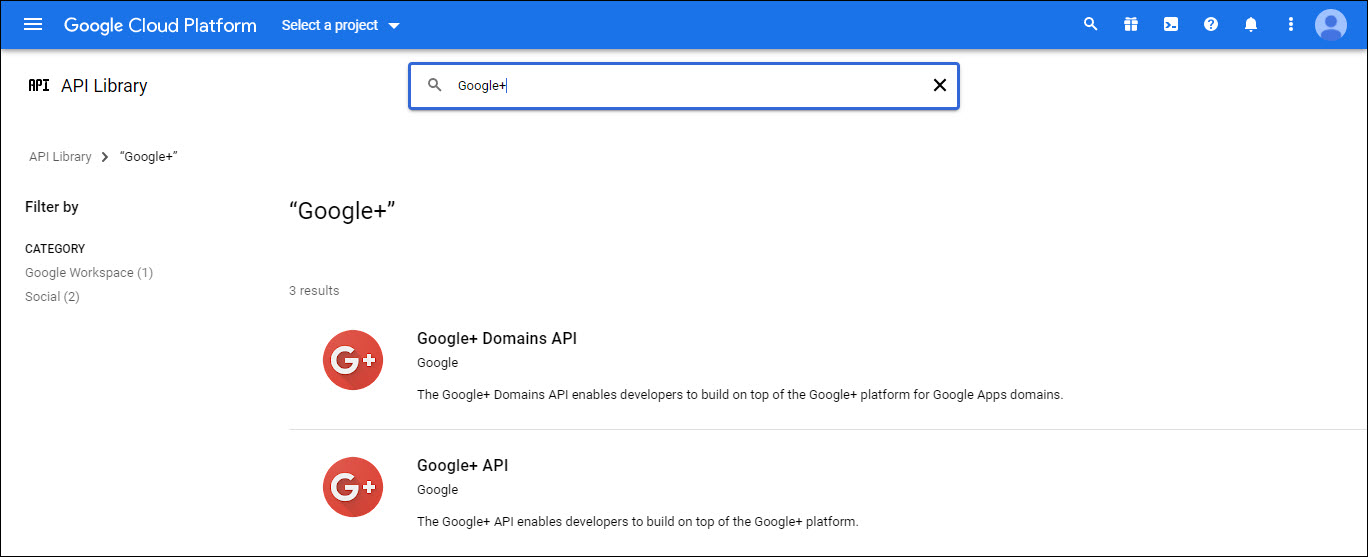
Task: Click the magnifier inside search box
Action: point(435,86)
